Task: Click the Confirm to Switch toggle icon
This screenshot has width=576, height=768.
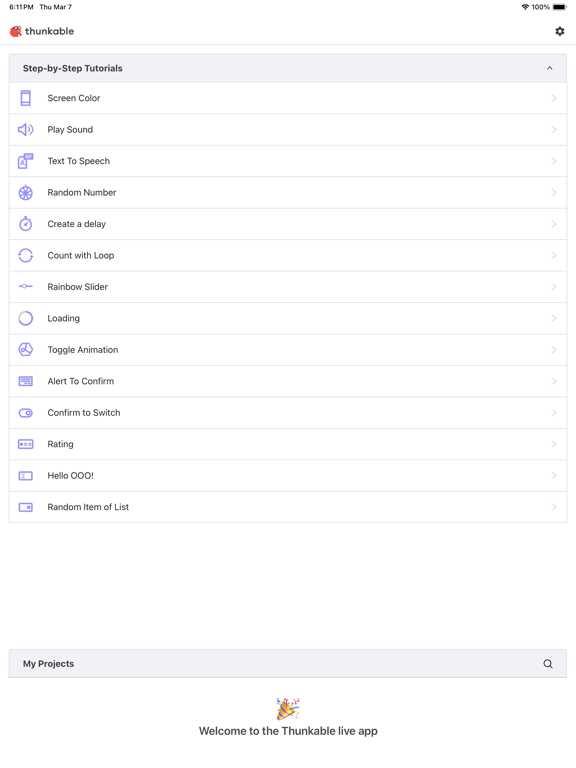Action: coord(25,413)
